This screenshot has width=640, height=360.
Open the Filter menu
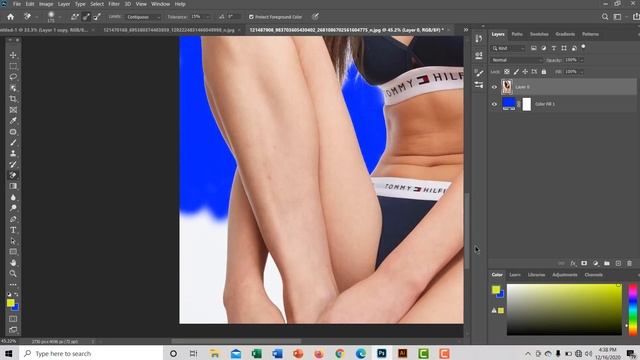114,4
